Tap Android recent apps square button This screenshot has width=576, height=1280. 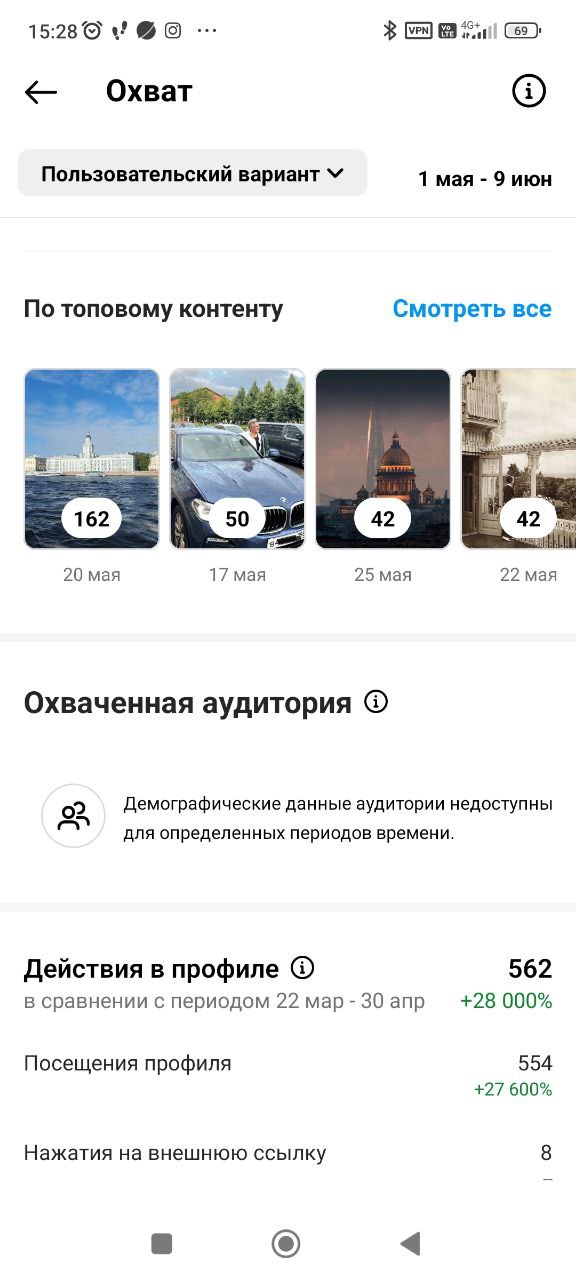pos(161,1243)
